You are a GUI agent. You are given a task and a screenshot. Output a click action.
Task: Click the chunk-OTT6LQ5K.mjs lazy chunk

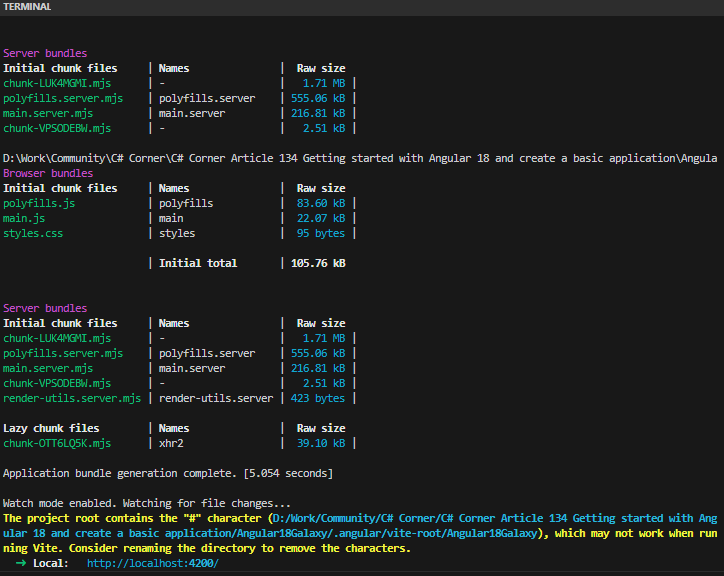pyautogui.click(x=57, y=443)
